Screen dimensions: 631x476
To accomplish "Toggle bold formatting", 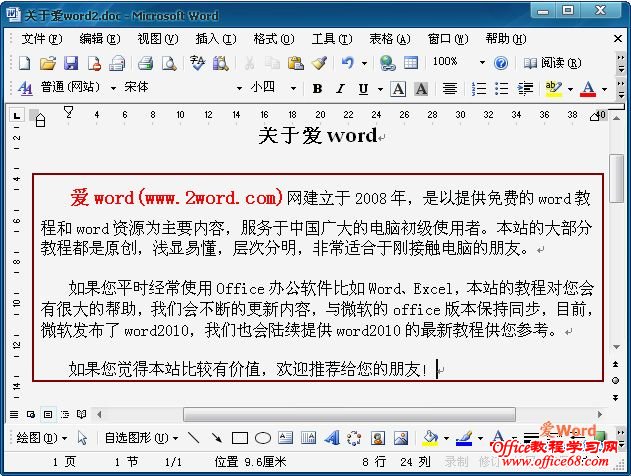I will tap(318, 89).
